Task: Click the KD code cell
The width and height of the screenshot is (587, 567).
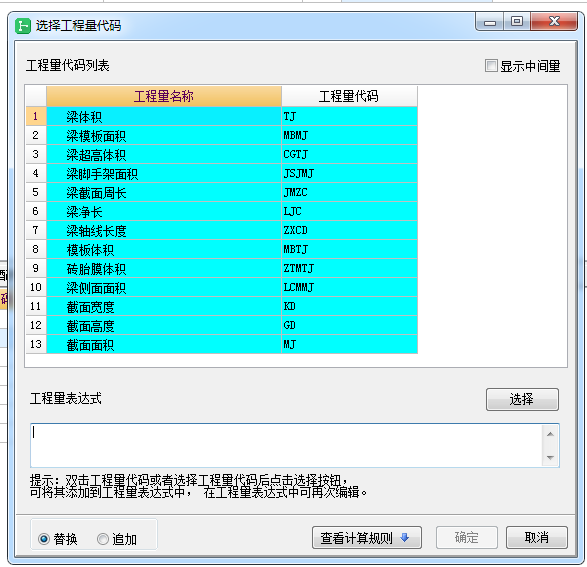Action: (349, 306)
